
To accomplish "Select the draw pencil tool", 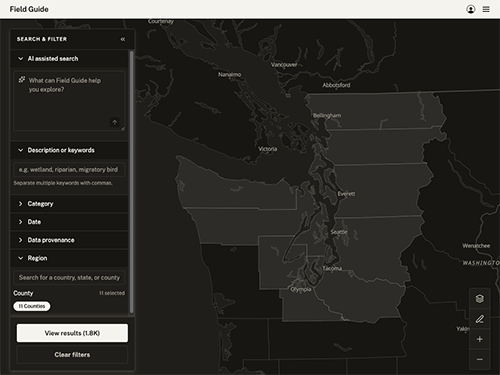I will [x=480, y=319].
